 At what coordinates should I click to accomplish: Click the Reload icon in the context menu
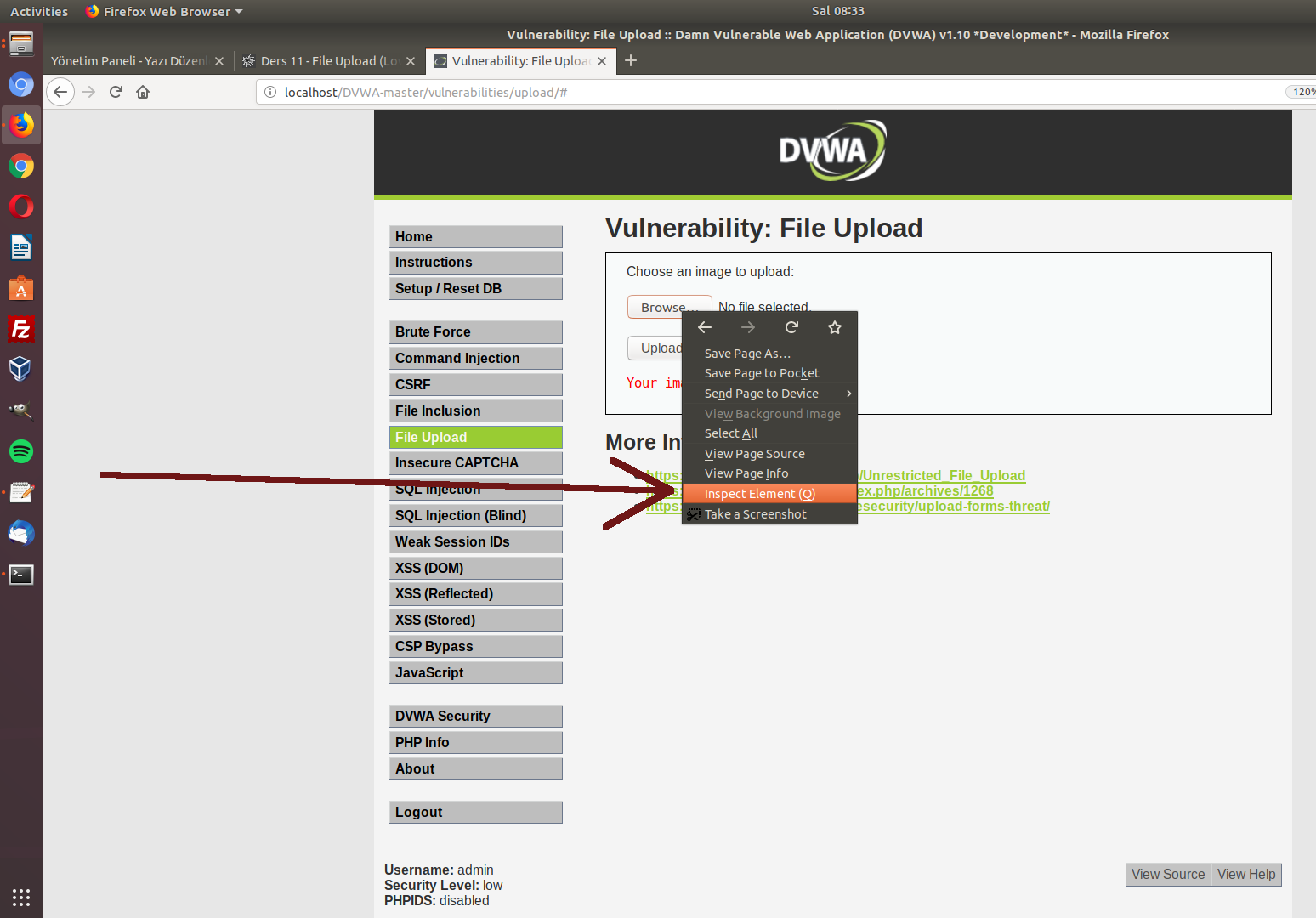(x=791, y=327)
